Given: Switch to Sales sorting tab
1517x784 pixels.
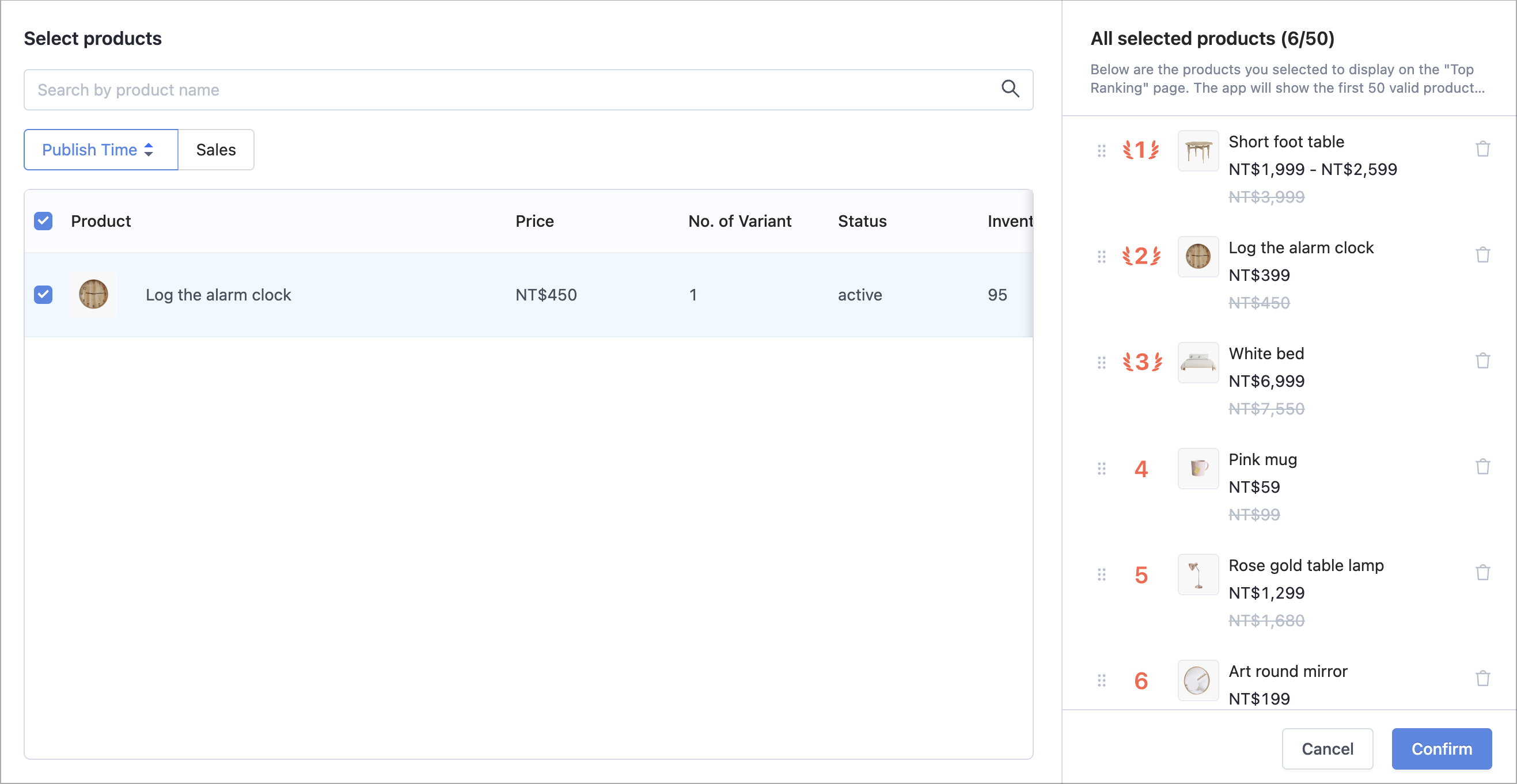Looking at the screenshot, I should pyautogui.click(x=215, y=150).
